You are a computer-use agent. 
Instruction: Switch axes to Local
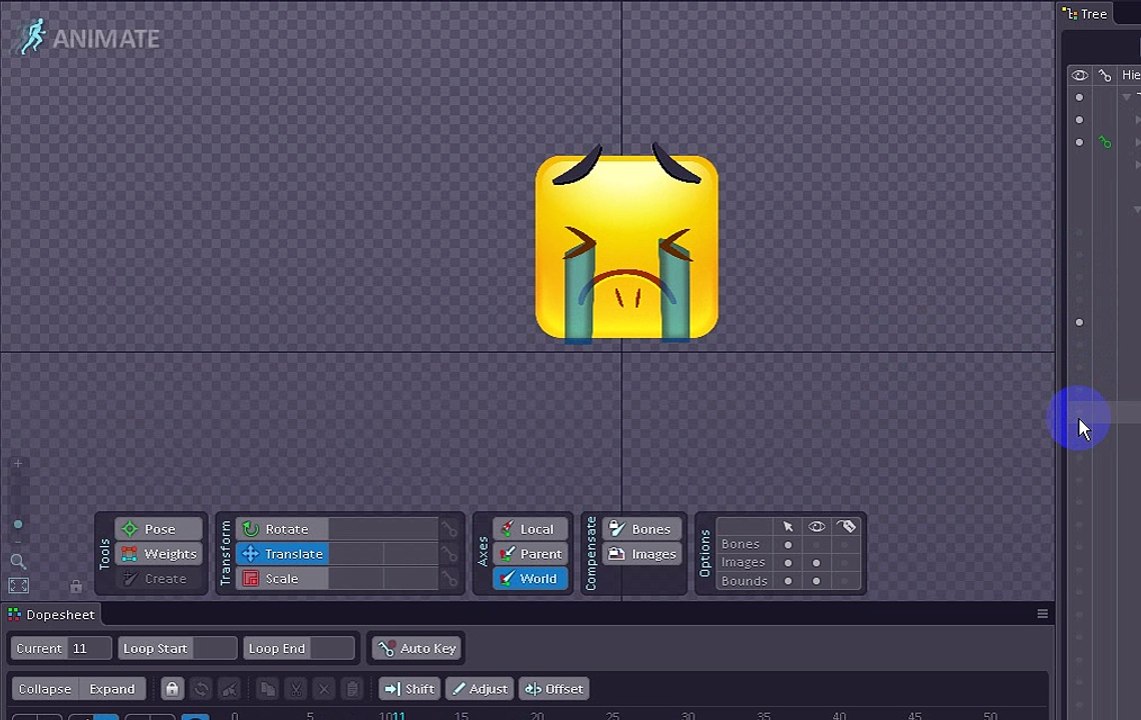pos(530,529)
